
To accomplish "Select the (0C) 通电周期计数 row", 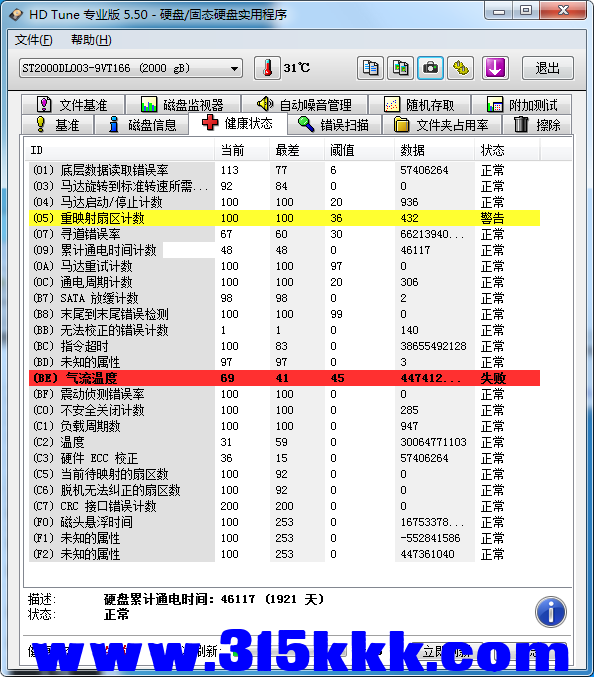I will (x=284, y=282).
